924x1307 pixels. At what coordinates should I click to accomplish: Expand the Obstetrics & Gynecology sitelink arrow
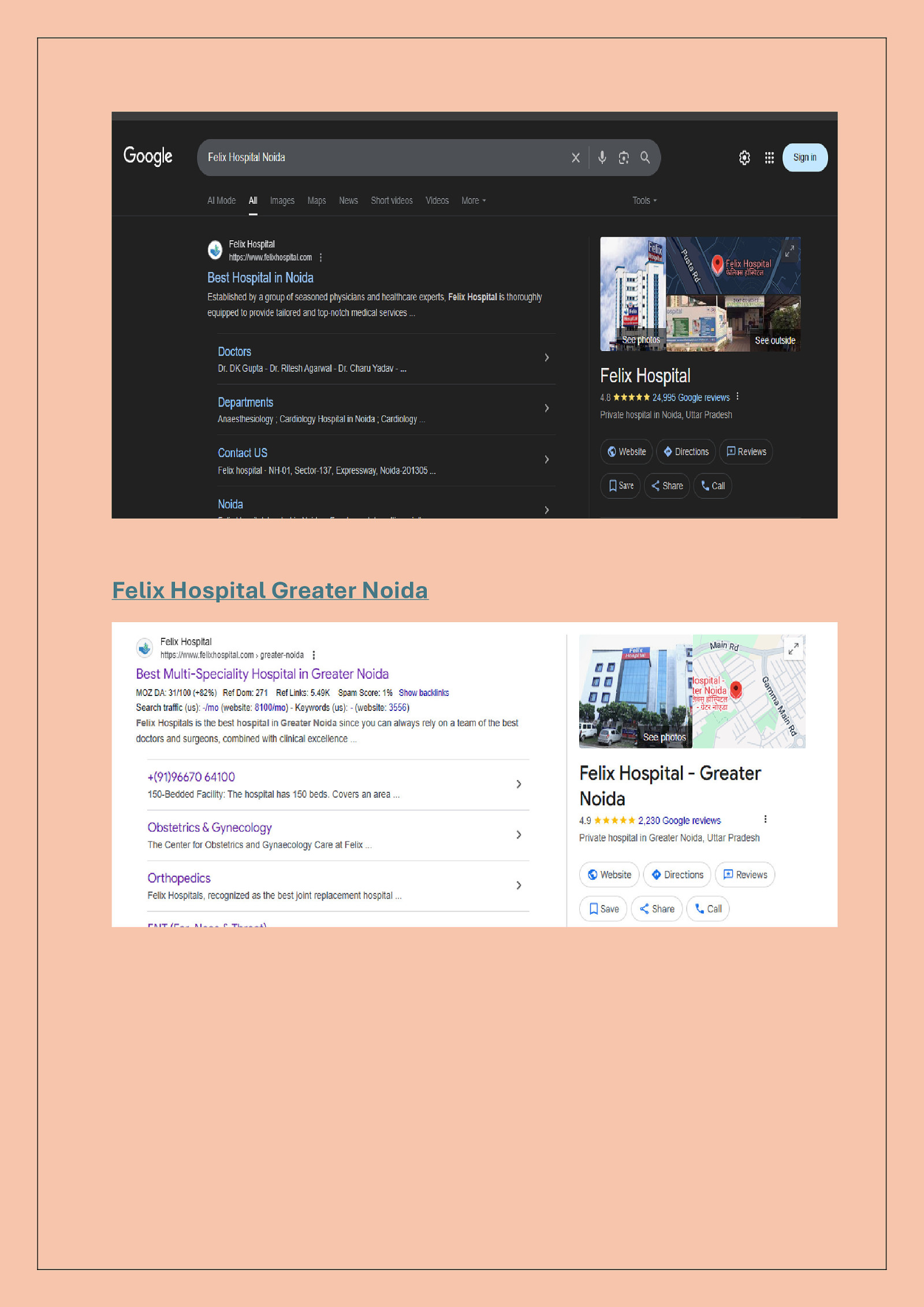519,835
